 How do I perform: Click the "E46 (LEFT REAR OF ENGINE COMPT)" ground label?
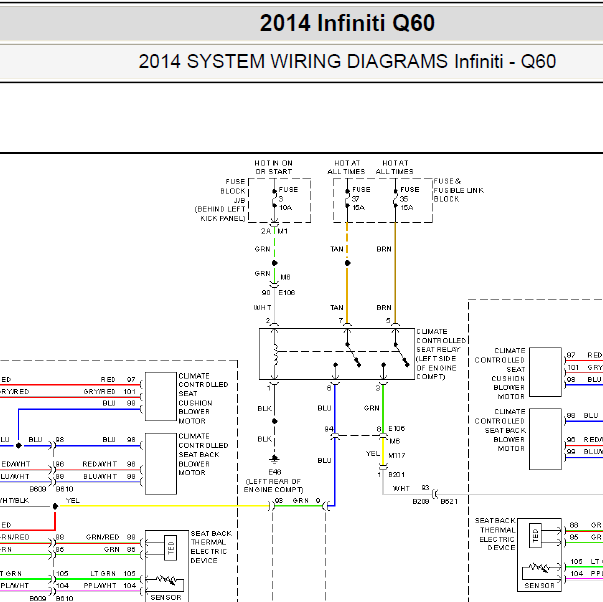(273, 481)
